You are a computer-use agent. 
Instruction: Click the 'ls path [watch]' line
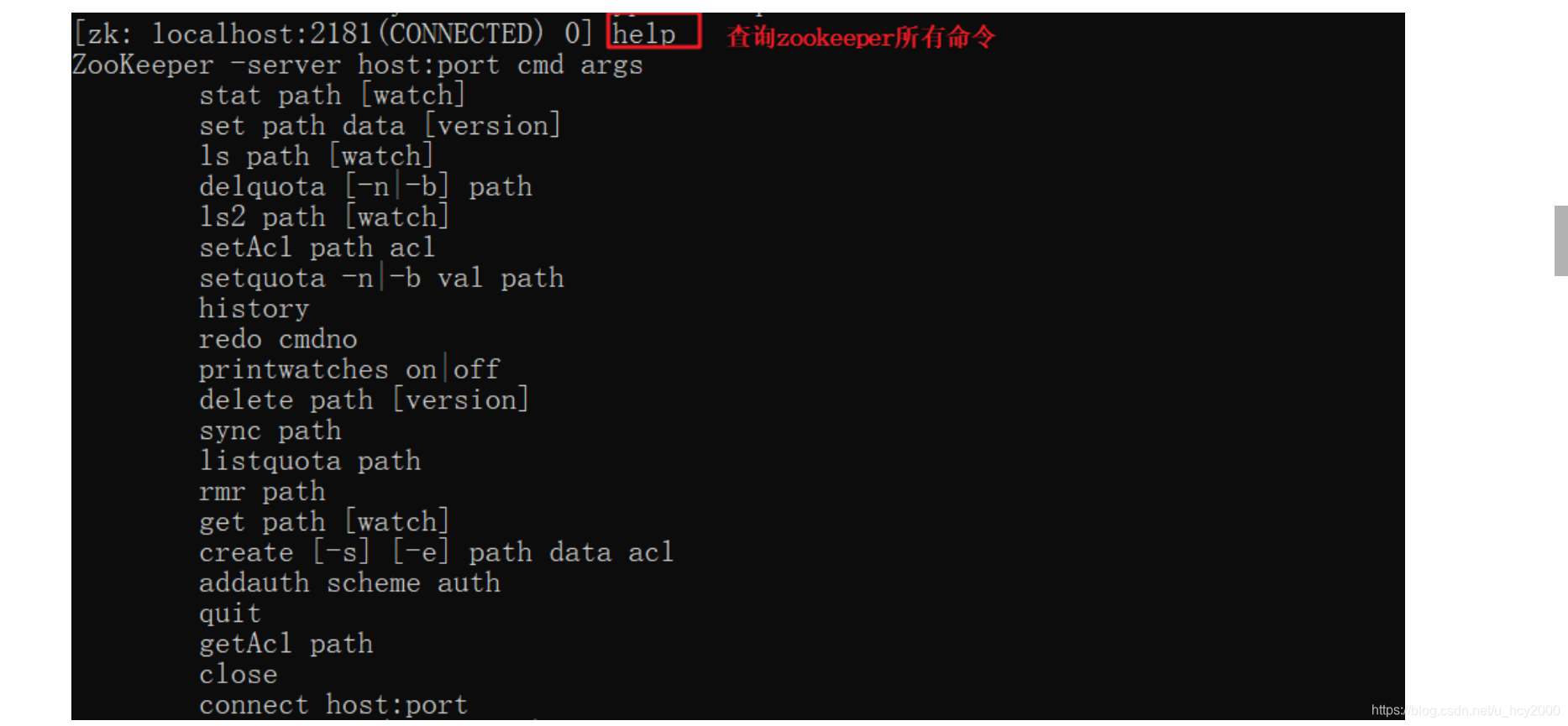pos(316,156)
